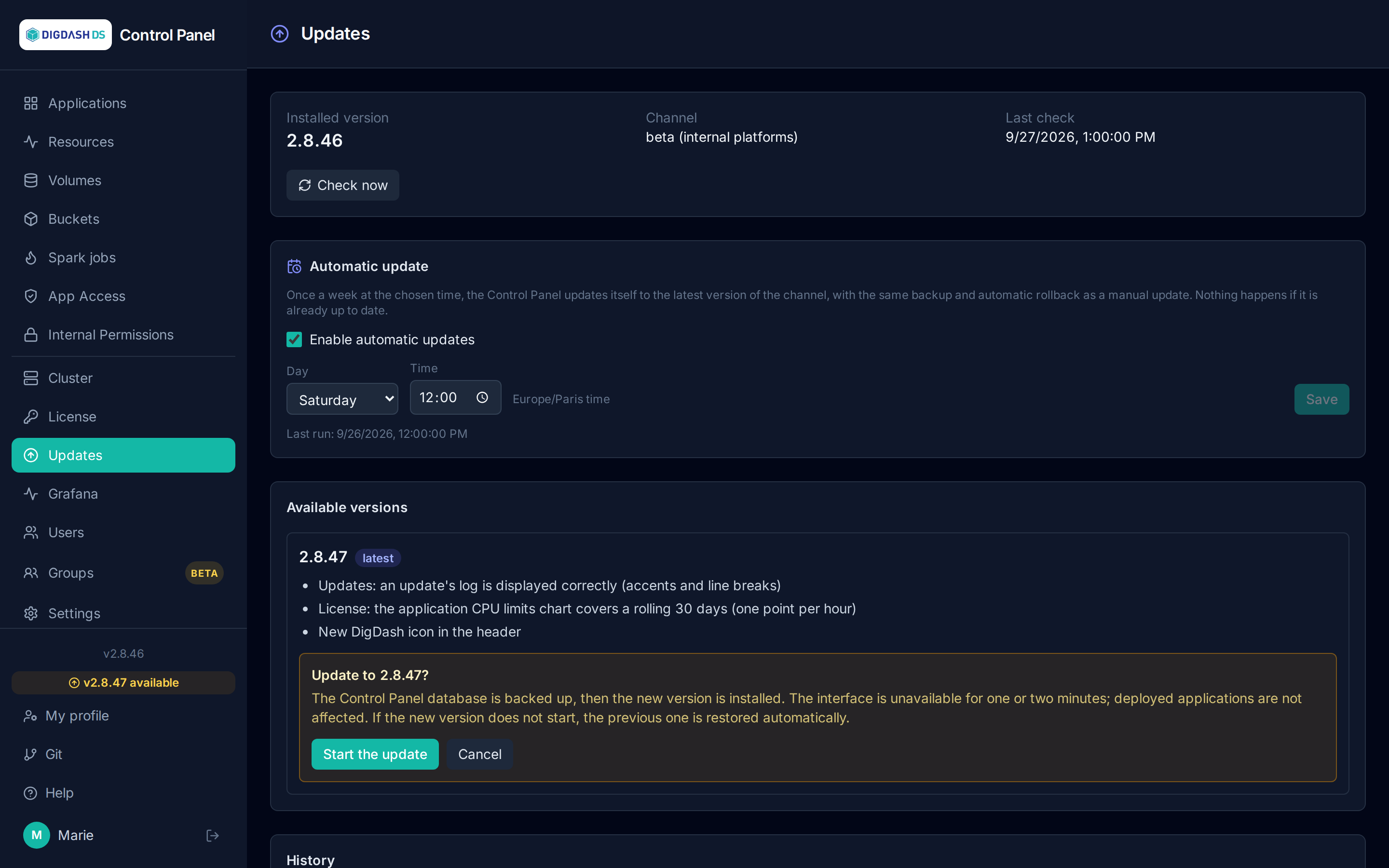Click the History section heading
Screen dimensions: 1389x868
pos(311,860)
